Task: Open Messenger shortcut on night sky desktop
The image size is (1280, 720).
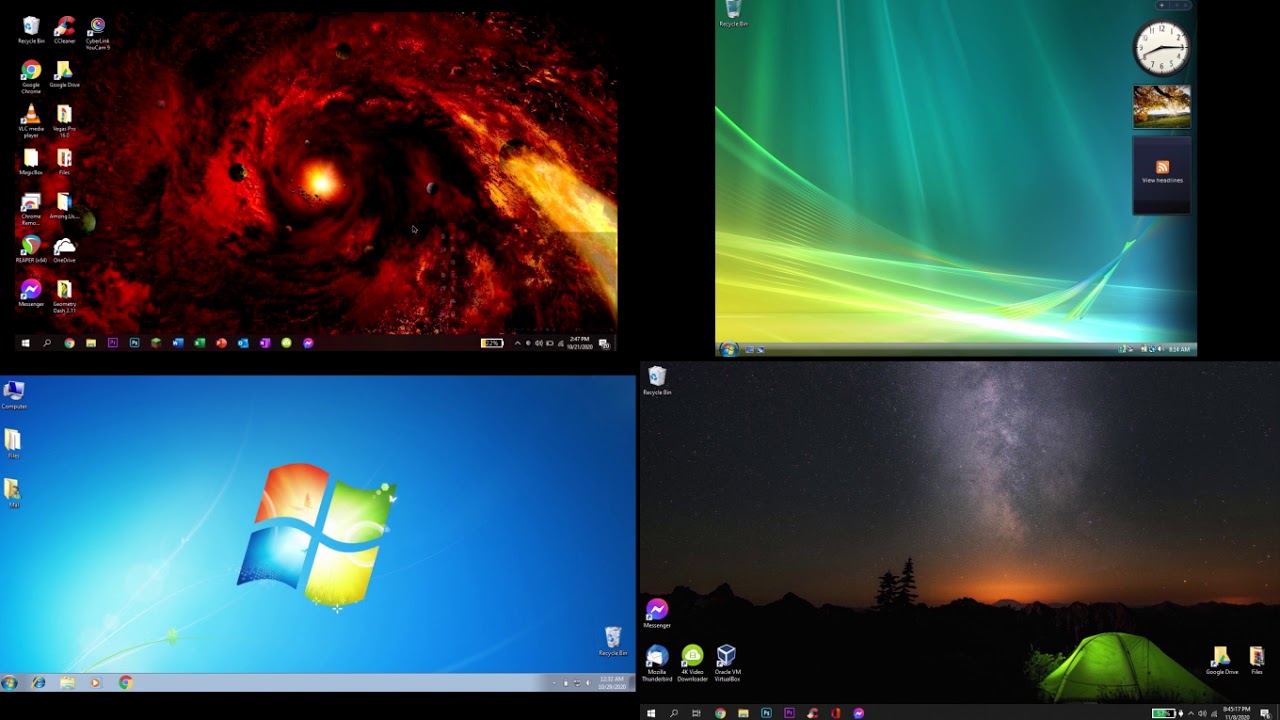Action: 657,613
